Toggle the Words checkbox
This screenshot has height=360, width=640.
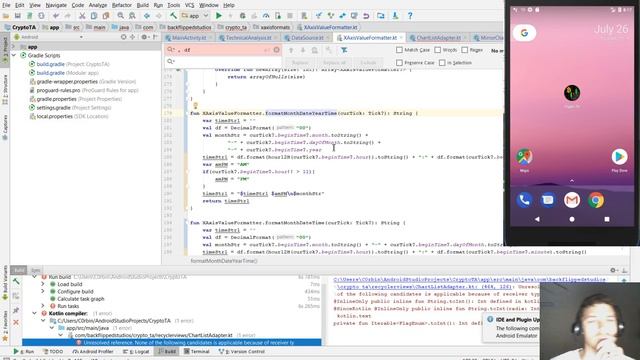(438, 50)
